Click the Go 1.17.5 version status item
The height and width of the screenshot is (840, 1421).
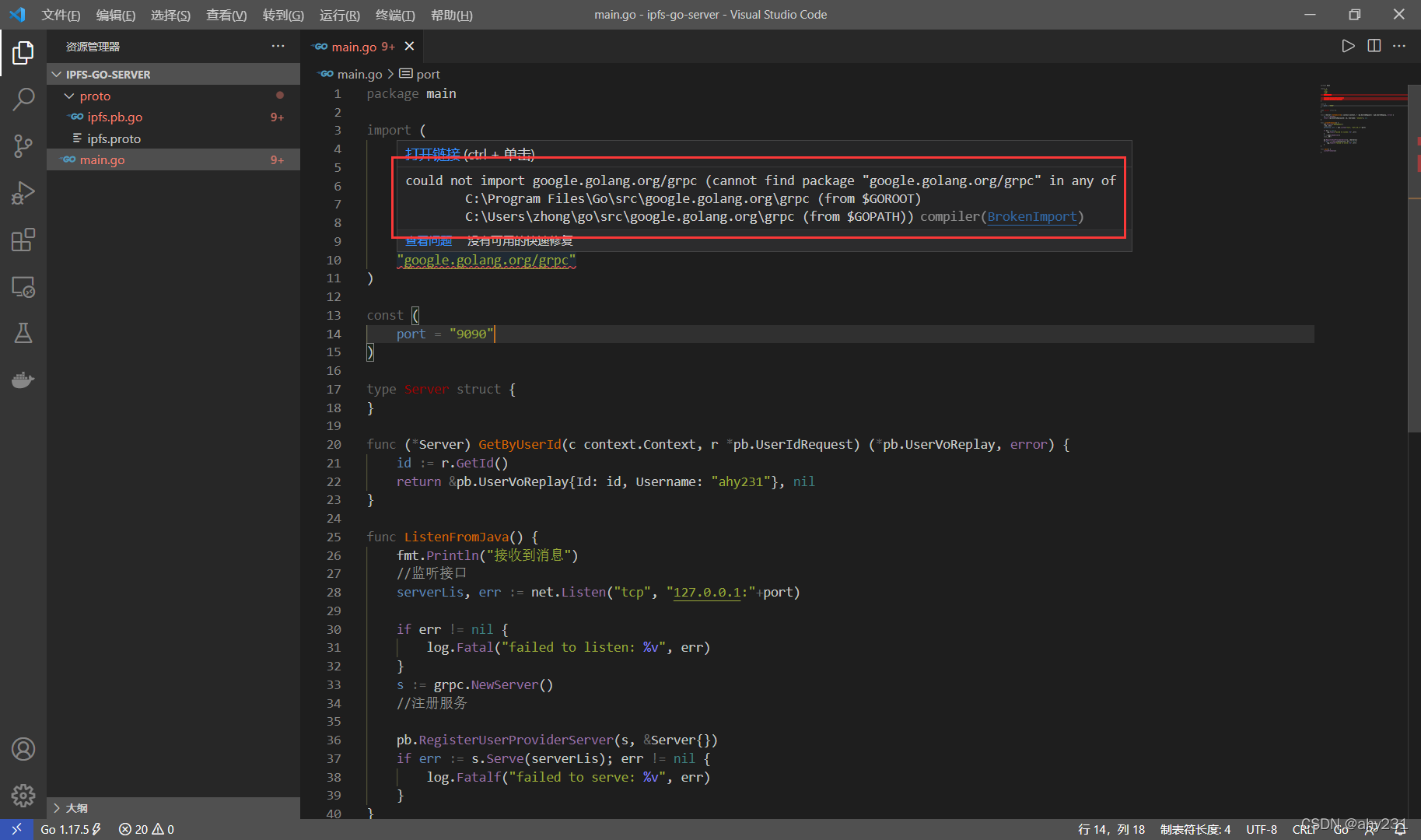click(x=71, y=829)
